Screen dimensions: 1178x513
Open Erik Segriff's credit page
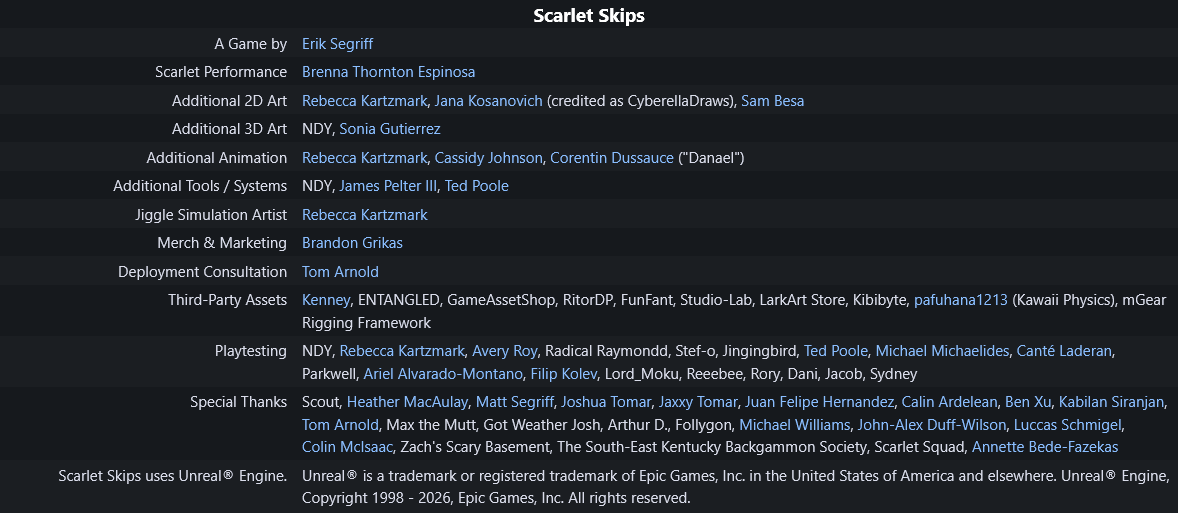[x=337, y=44]
